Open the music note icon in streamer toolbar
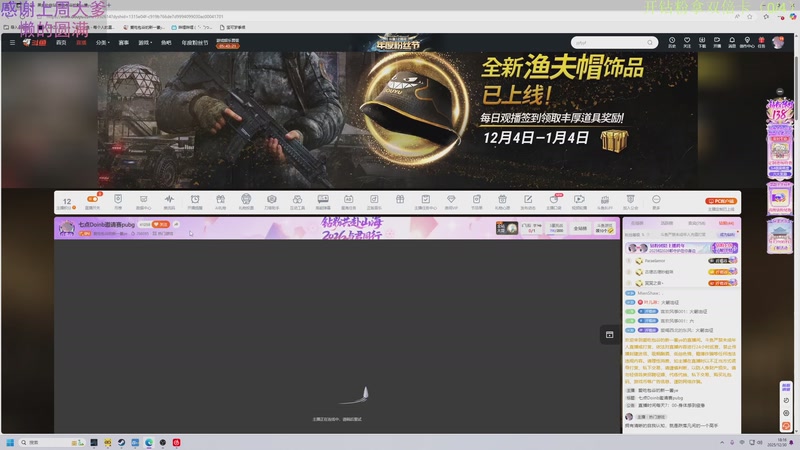Image resolution: width=800 pixels, height=450 pixels. 374,199
